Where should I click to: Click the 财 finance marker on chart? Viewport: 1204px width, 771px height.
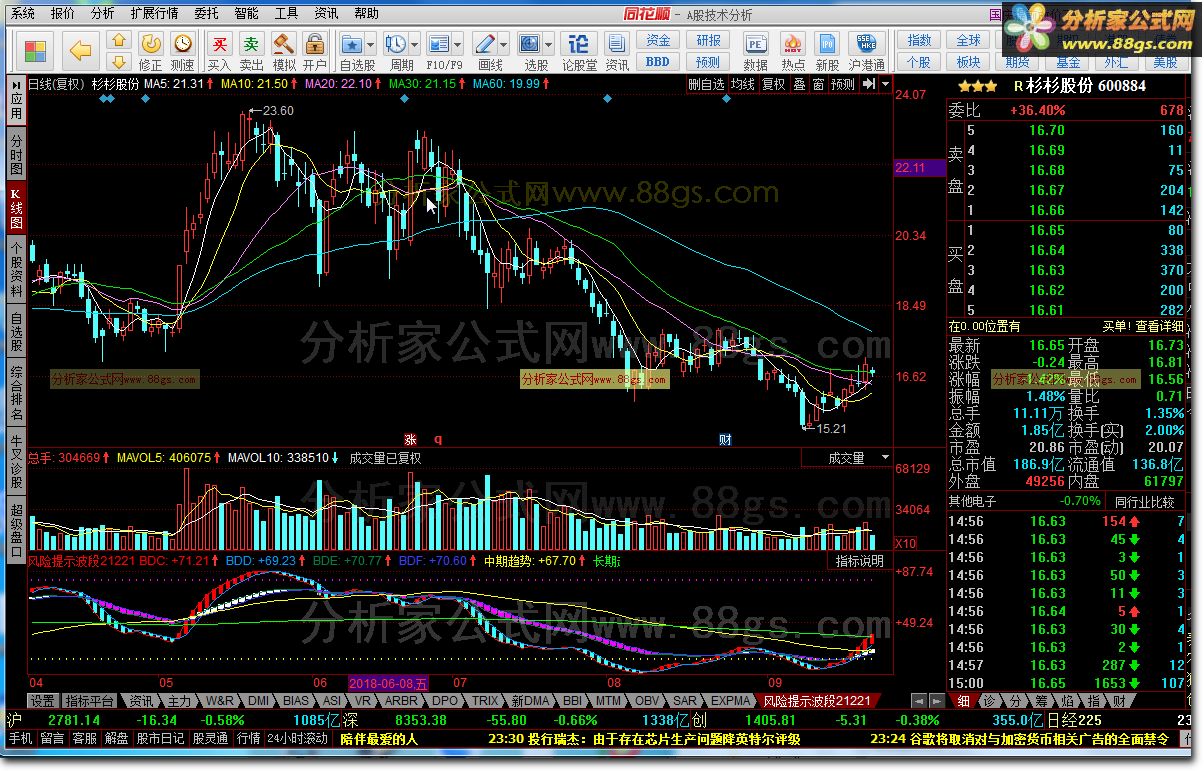tap(725, 439)
